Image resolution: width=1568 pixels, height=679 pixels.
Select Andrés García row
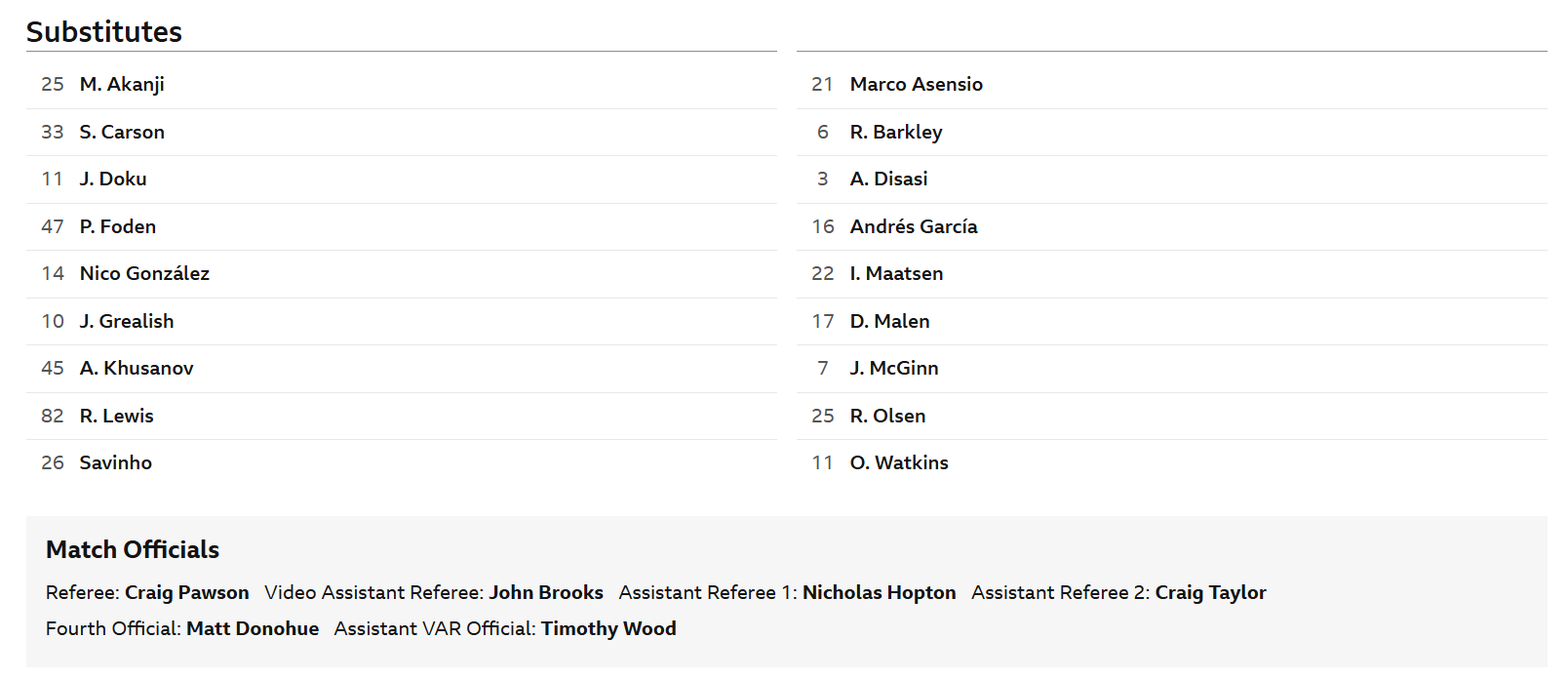point(1172,226)
